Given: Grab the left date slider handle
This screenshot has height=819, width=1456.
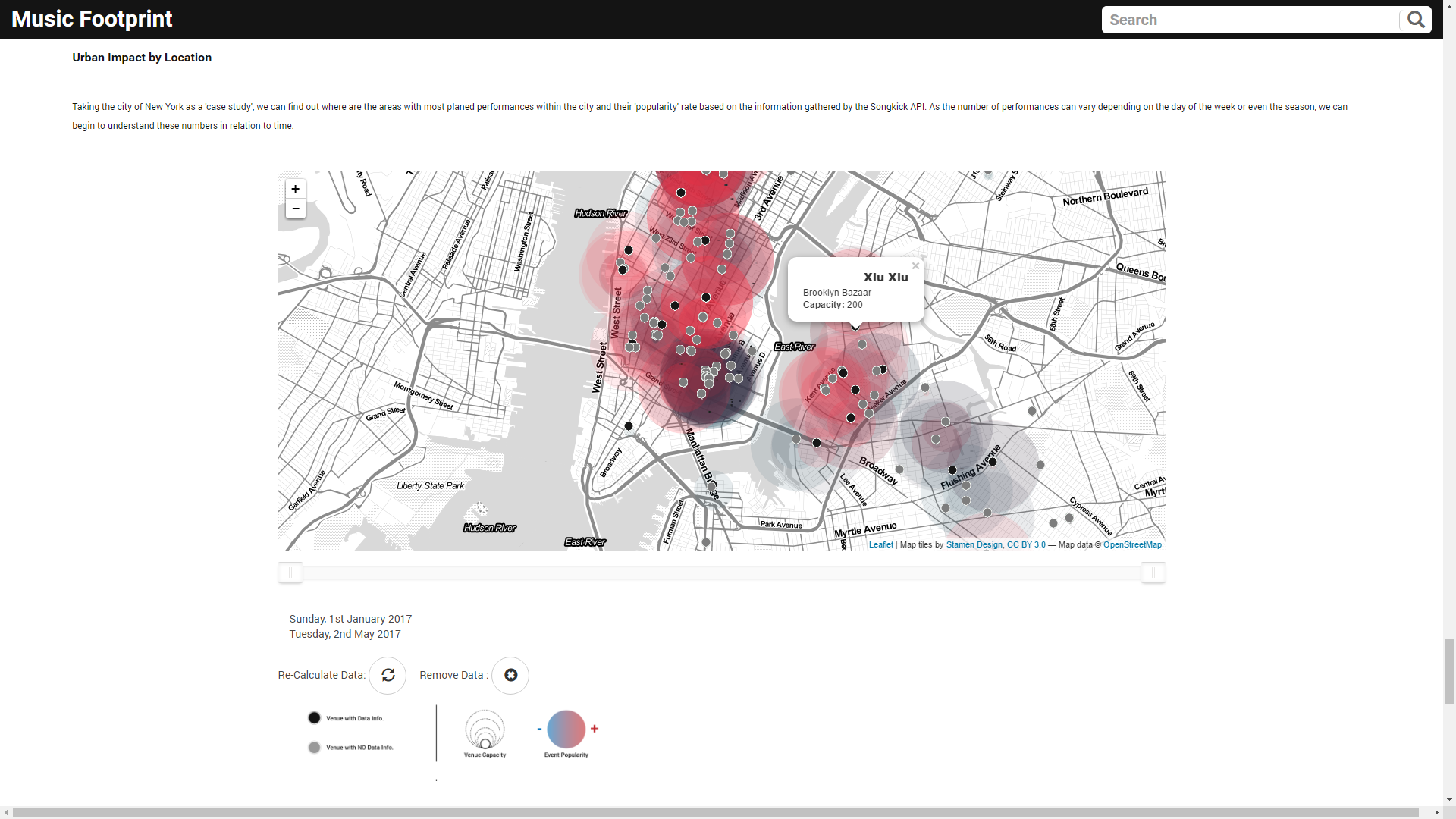Looking at the screenshot, I should [x=290, y=573].
